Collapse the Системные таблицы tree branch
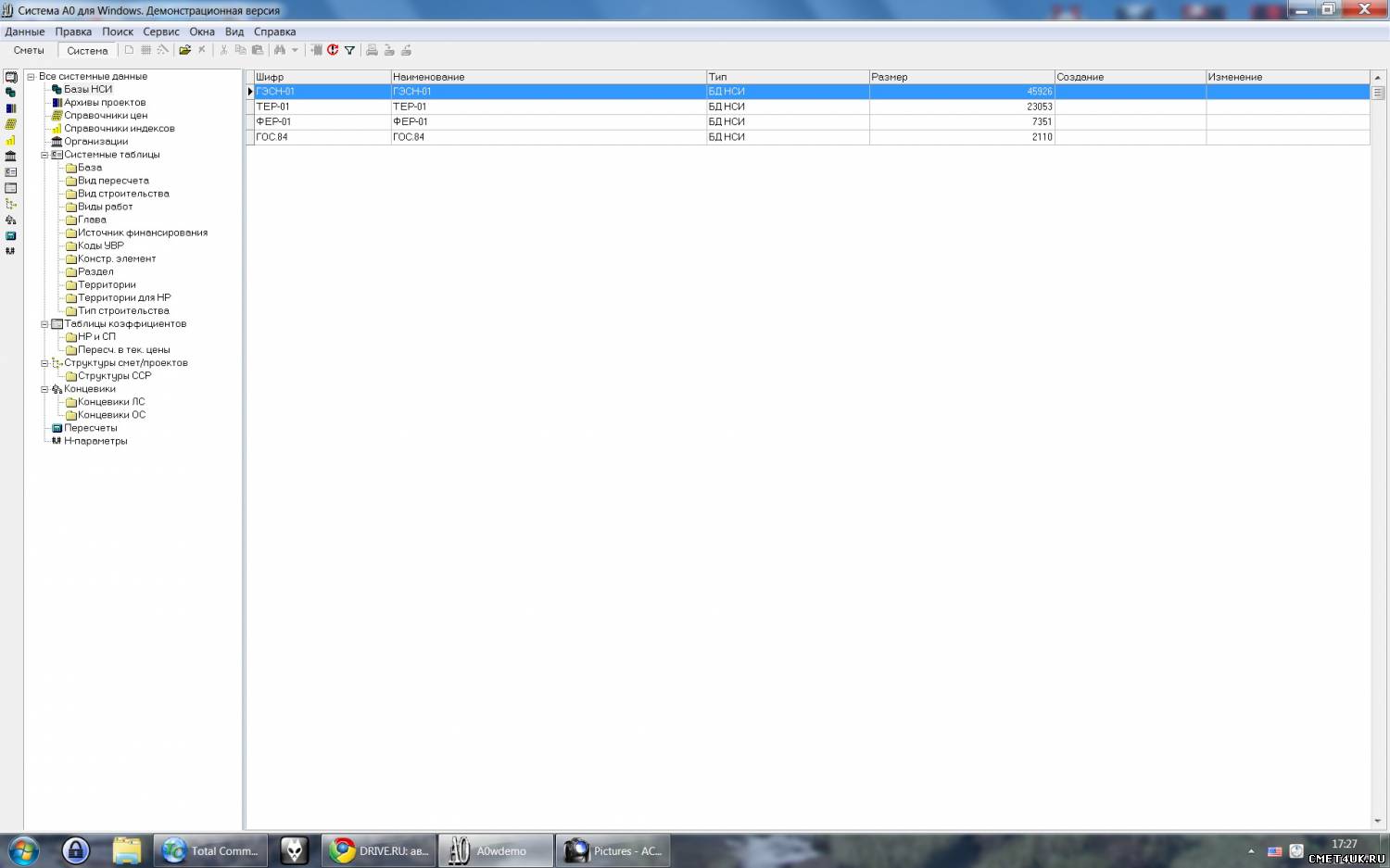The height and width of the screenshot is (868, 1390). pos(44,155)
